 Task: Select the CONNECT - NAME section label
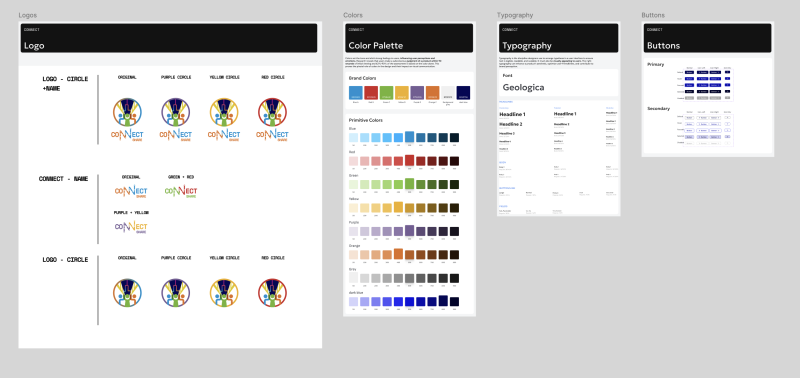point(63,179)
